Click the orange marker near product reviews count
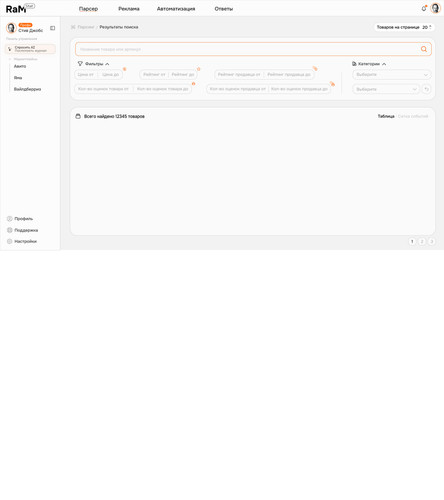Screen dimensions: 444x500 point(193,84)
